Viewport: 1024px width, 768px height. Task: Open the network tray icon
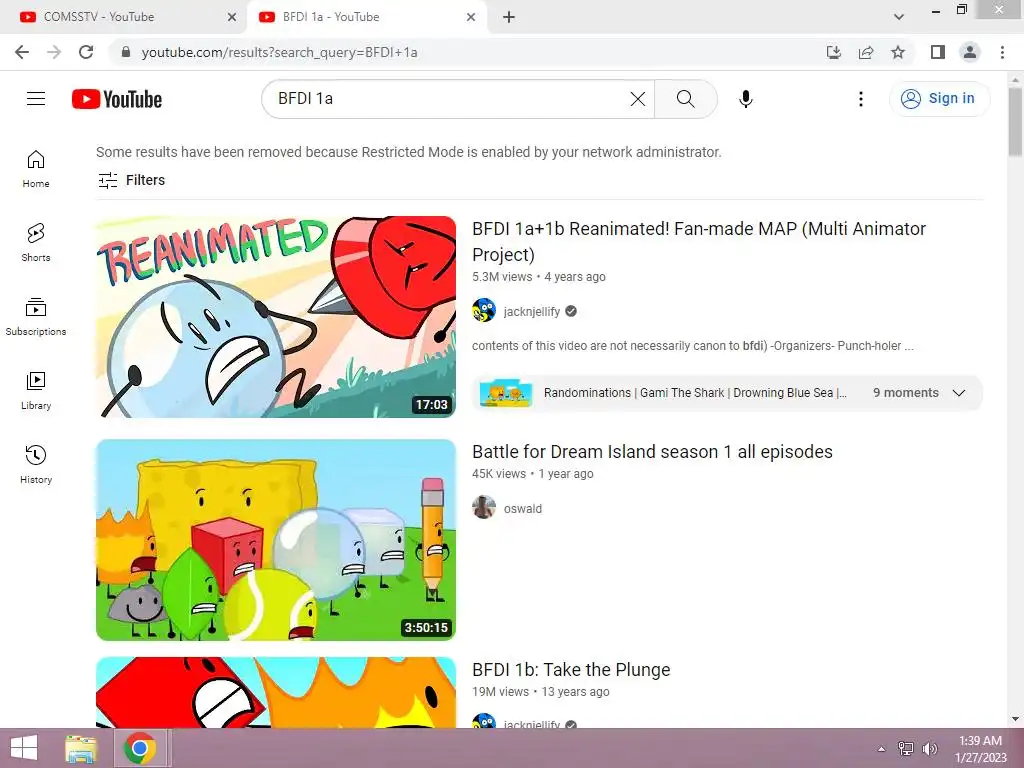[906, 749]
